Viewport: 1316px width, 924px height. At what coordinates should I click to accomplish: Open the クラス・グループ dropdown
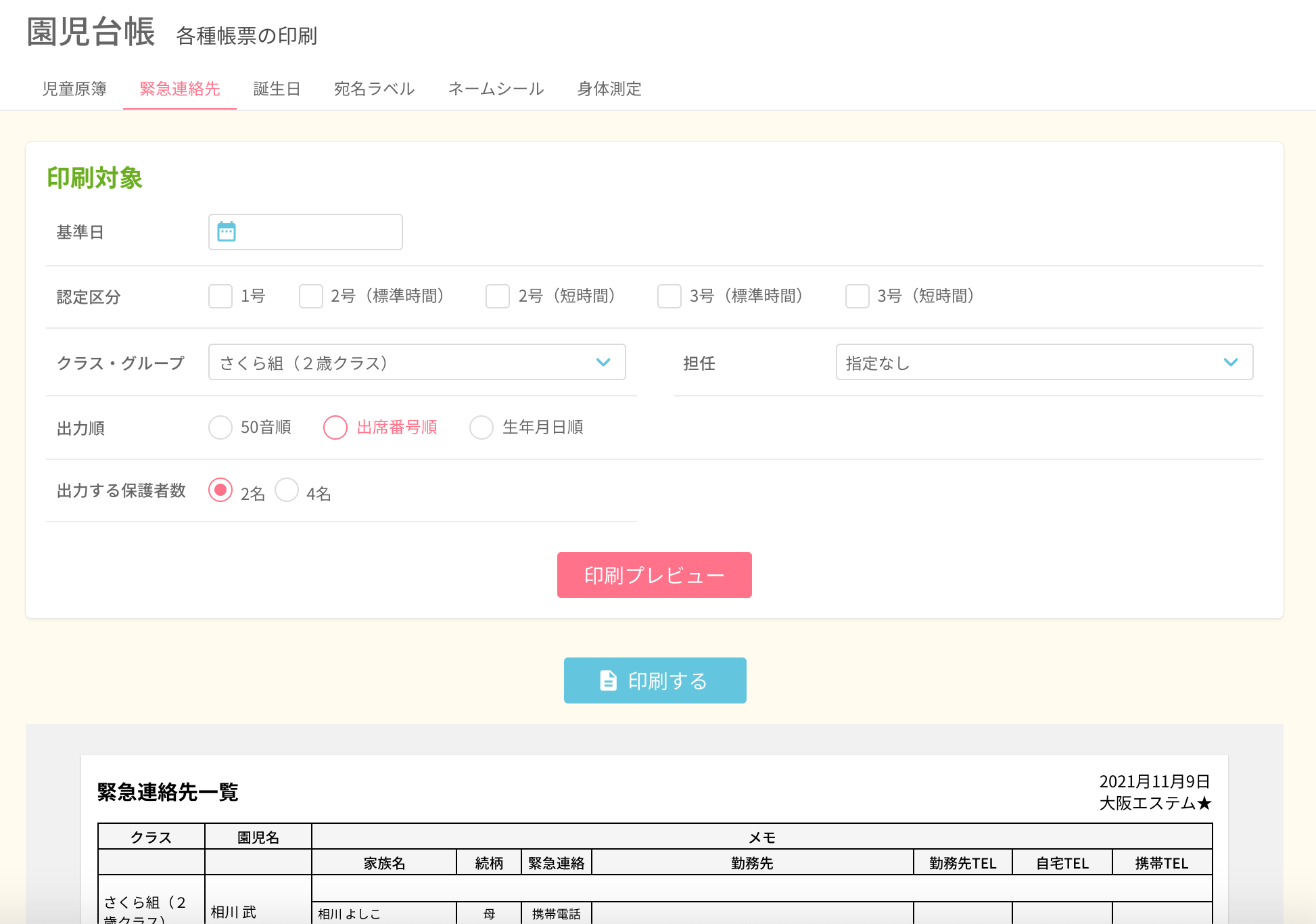(417, 363)
